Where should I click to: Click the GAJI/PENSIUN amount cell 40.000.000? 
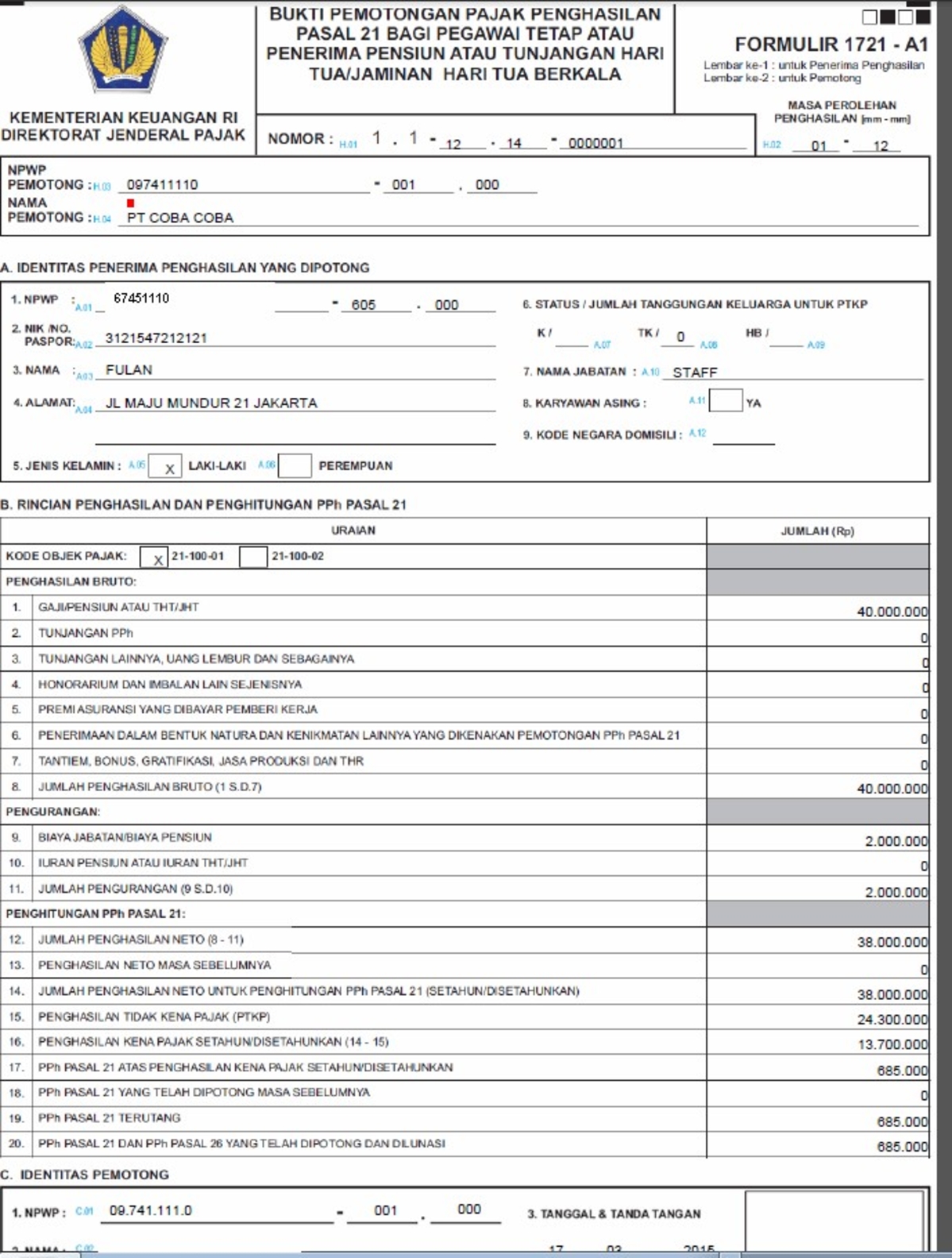[818, 611]
